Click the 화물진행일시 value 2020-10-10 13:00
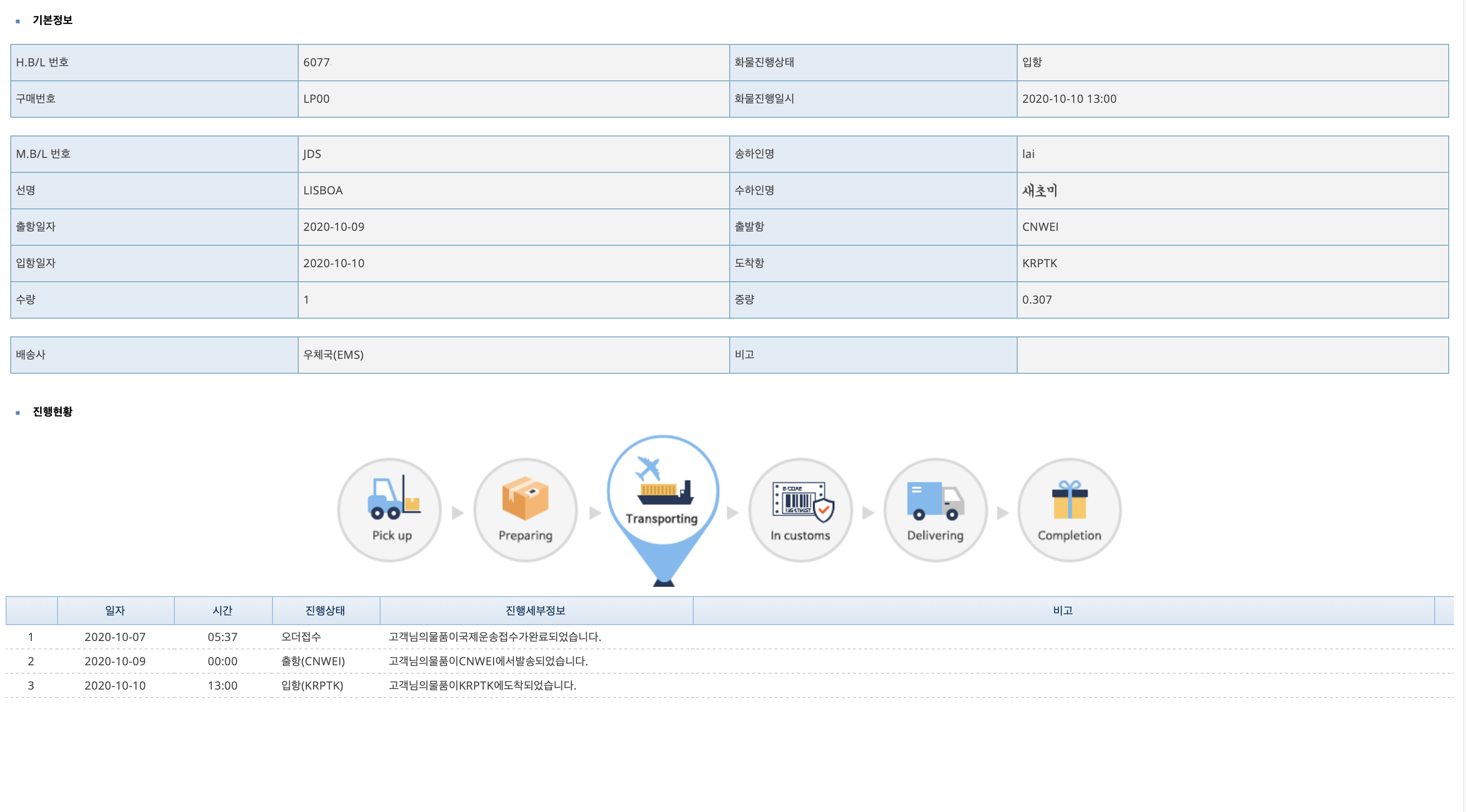The image size is (1466, 812). point(1069,99)
